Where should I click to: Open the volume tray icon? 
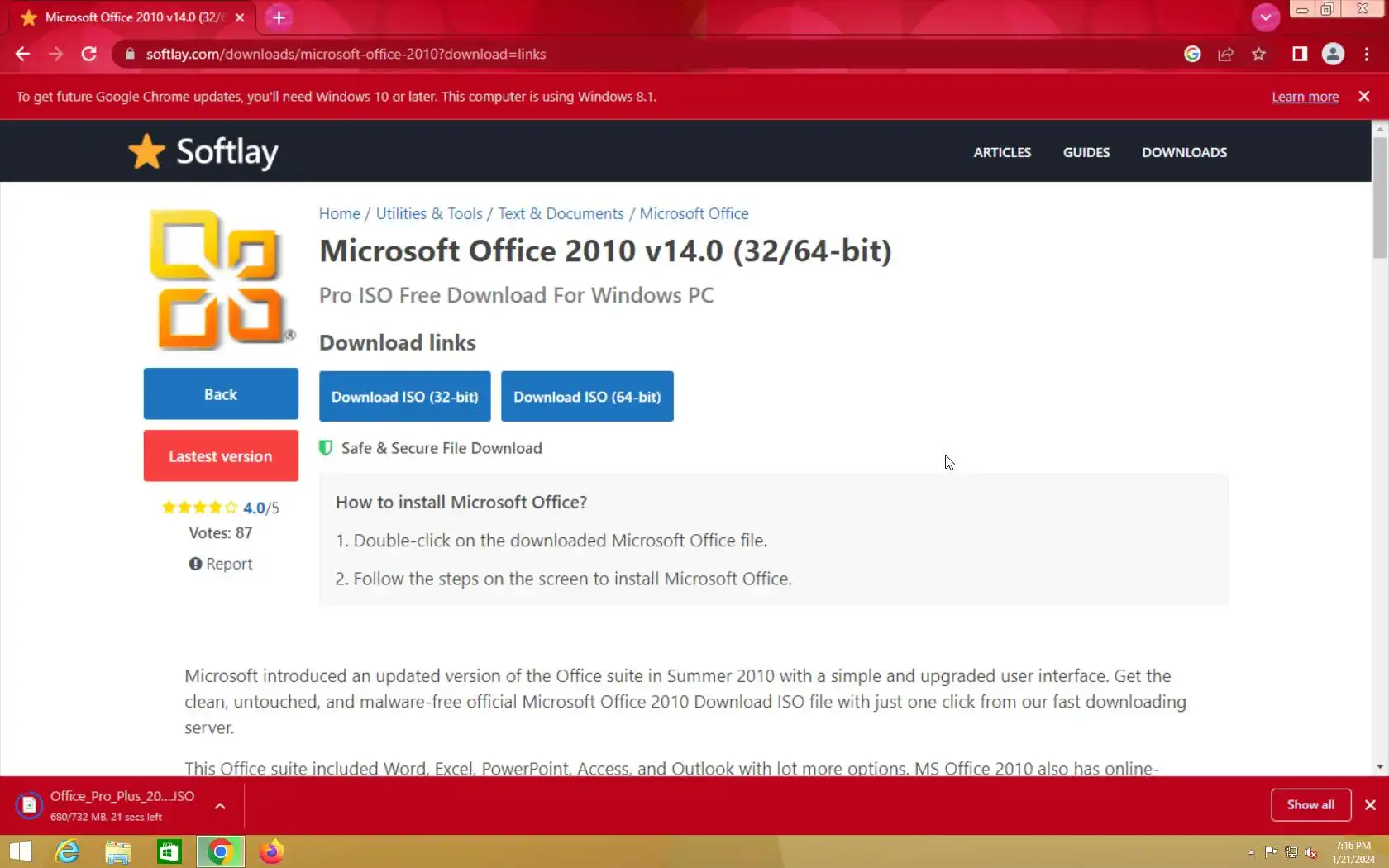click(1310, 852)
